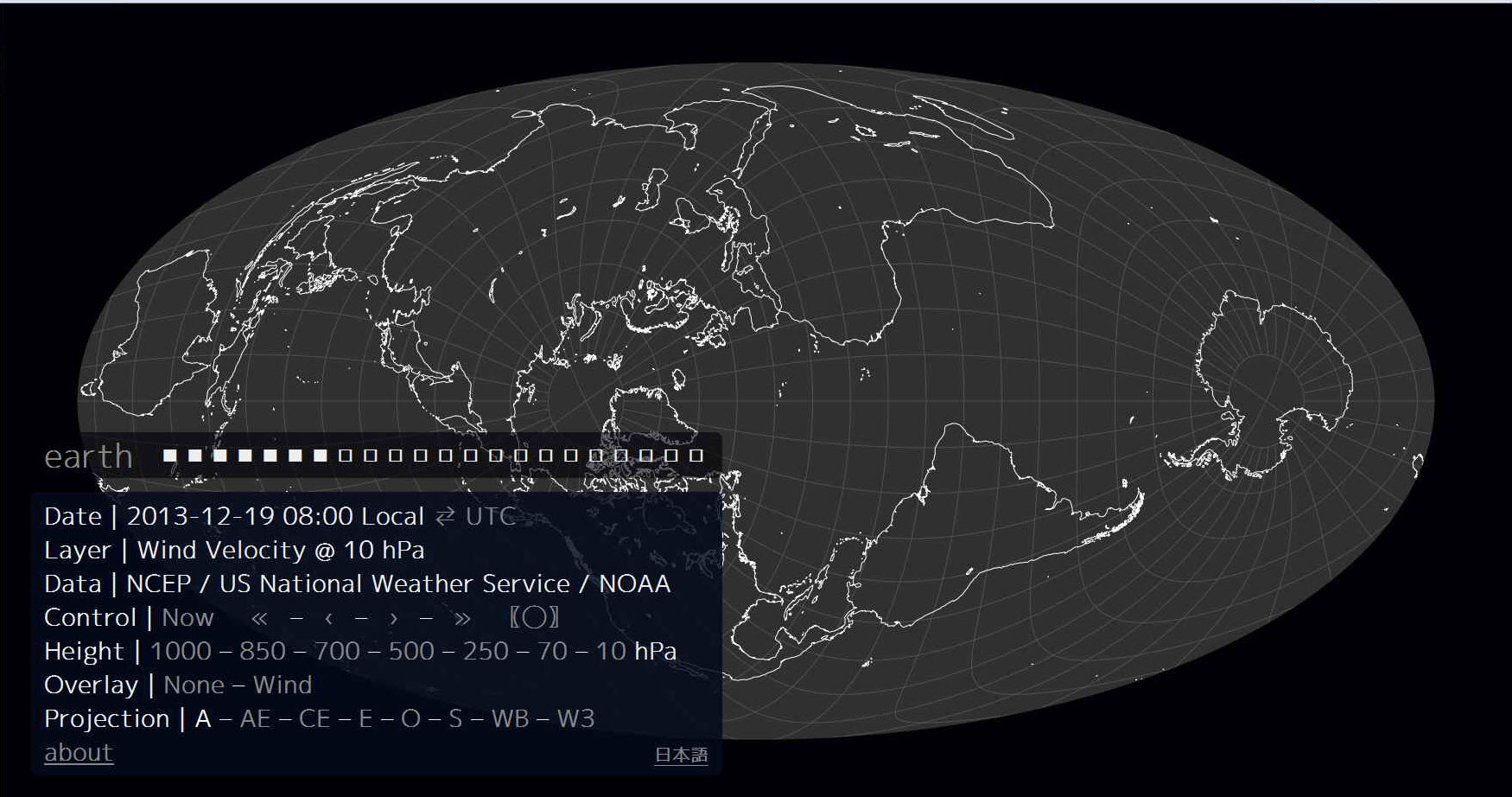Switch to the W3 projection

point(575,719)
